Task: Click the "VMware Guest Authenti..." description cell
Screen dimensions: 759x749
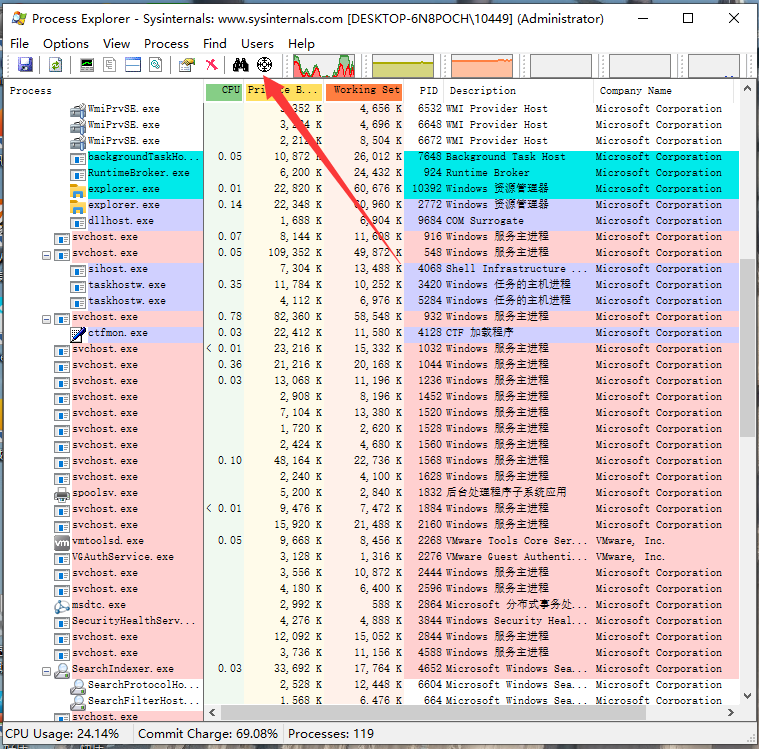Action: tap(516, 557)
